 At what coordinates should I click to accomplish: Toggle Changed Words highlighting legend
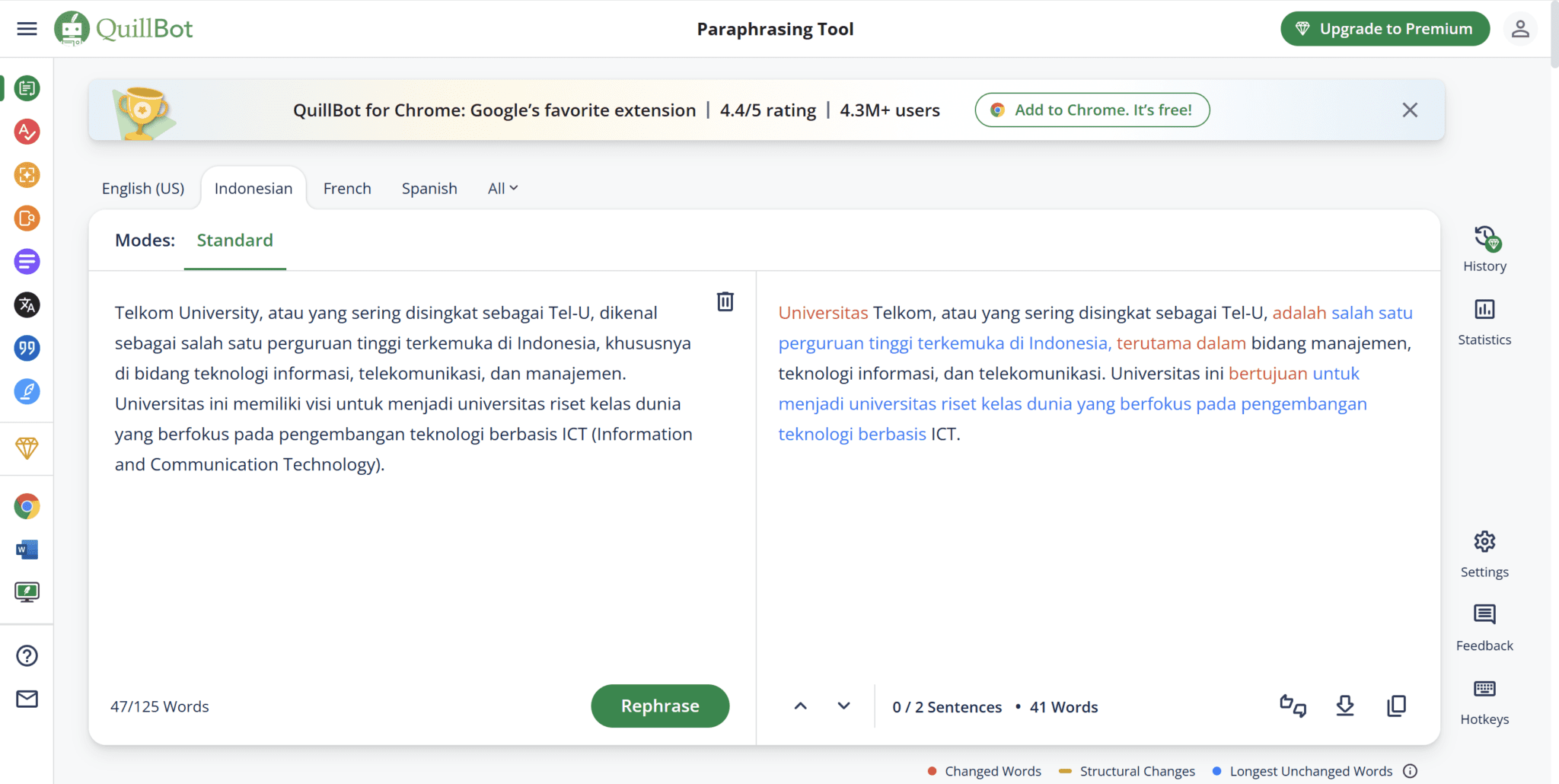coord(984,770)
